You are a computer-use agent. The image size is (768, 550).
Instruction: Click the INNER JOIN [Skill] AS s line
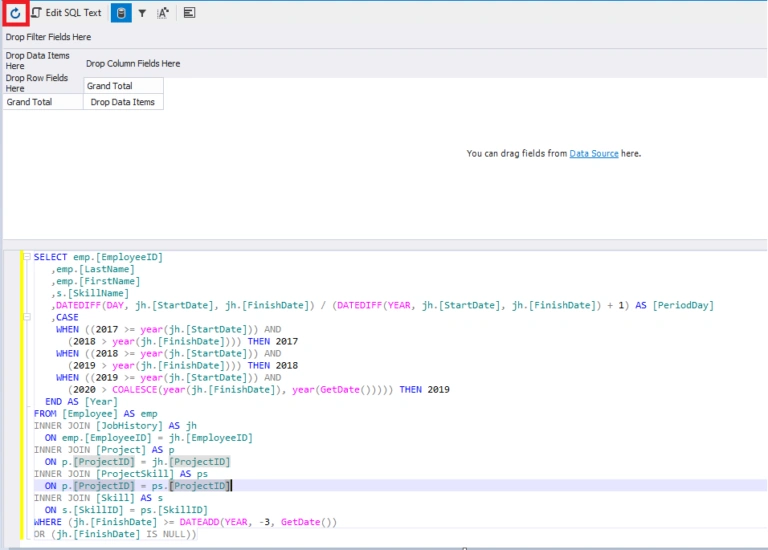coord(98,498)
